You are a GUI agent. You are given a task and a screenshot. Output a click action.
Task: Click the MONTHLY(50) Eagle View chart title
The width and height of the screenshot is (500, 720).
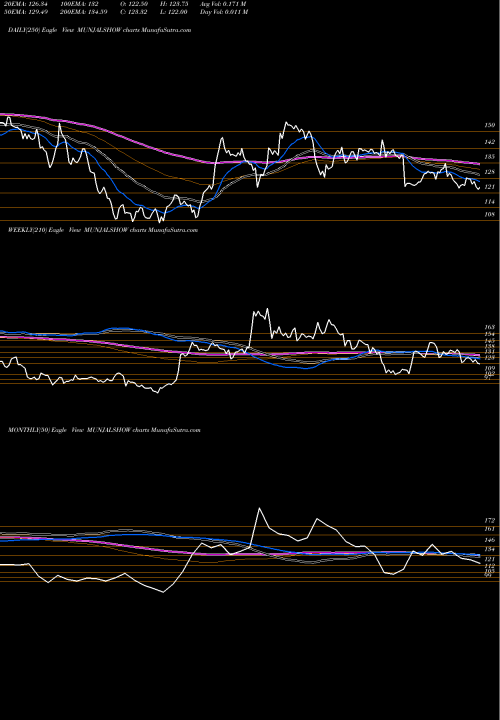tap(104, 430)
